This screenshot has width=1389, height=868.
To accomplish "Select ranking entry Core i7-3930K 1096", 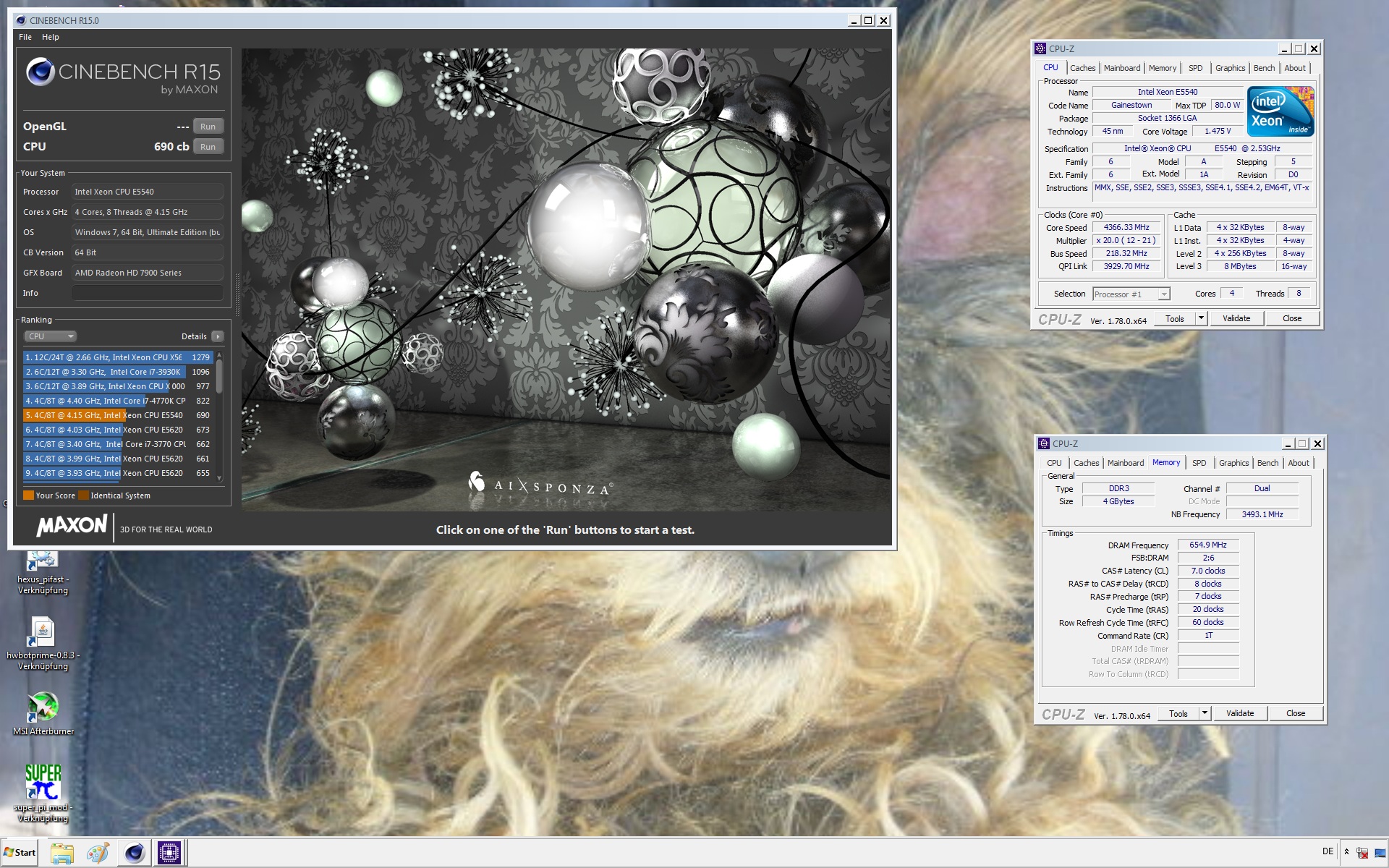I will 118,372.
